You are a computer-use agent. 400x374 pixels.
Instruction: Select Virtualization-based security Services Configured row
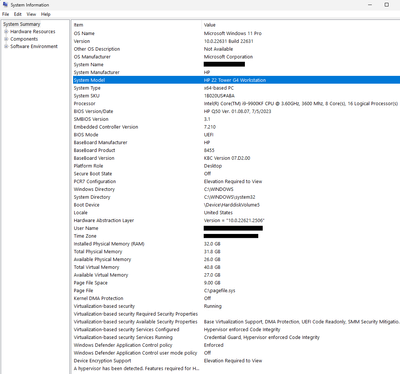click(236, 329)
